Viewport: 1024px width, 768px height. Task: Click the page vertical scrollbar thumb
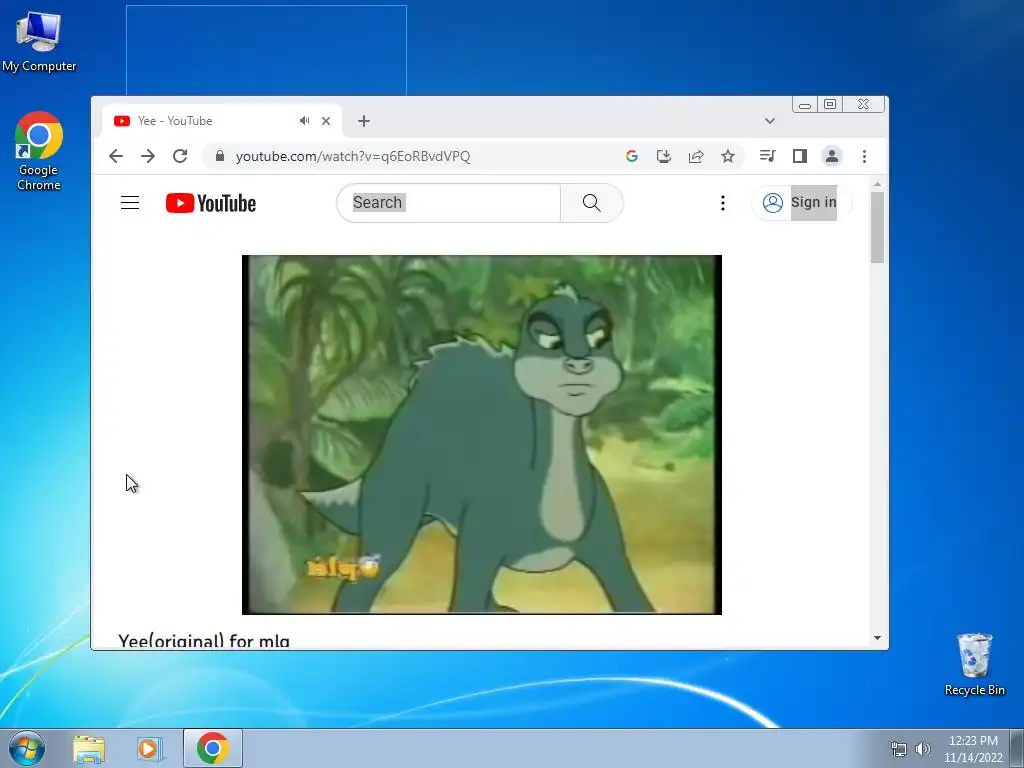(x=878, y=227)
